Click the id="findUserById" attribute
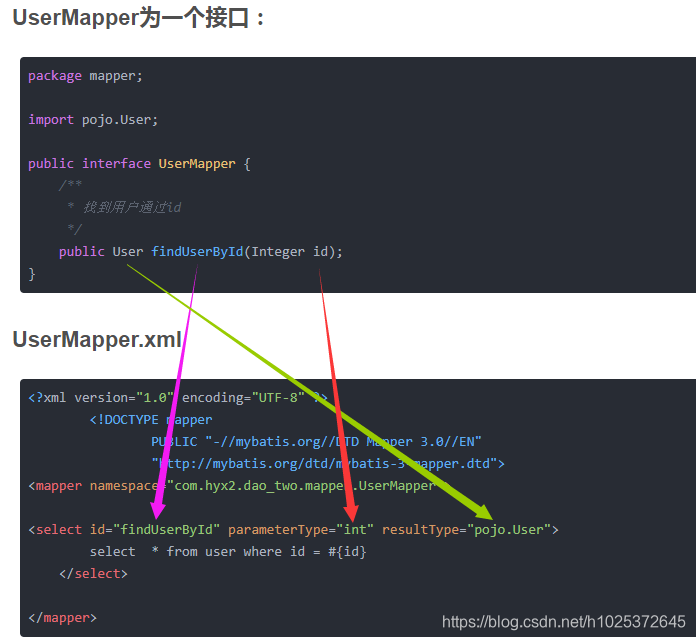Image resolution: width=696 pixels, height=641 pixels. coord(154,530)
